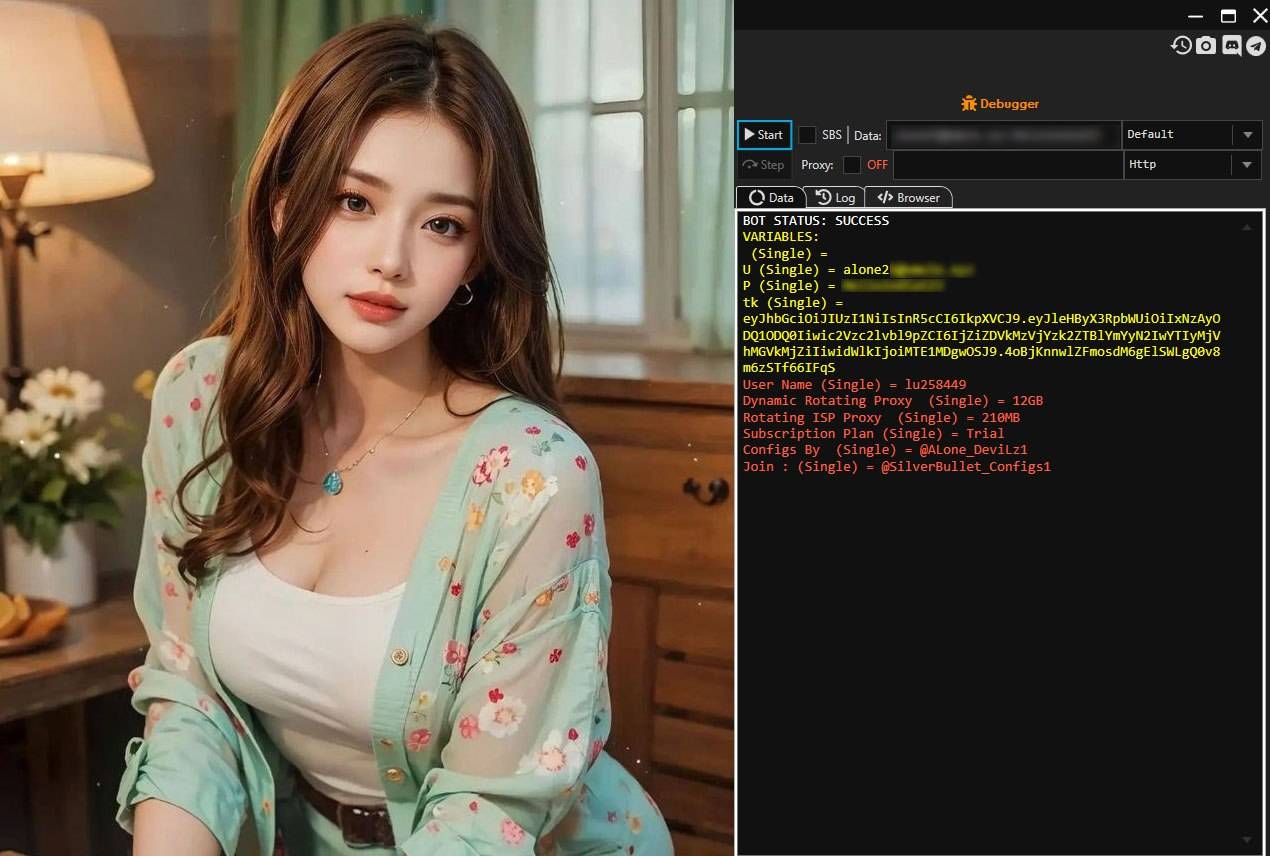Screen dimensions: 1270x856
Task: Click the photo of the woman
Action: coord(366,428)
